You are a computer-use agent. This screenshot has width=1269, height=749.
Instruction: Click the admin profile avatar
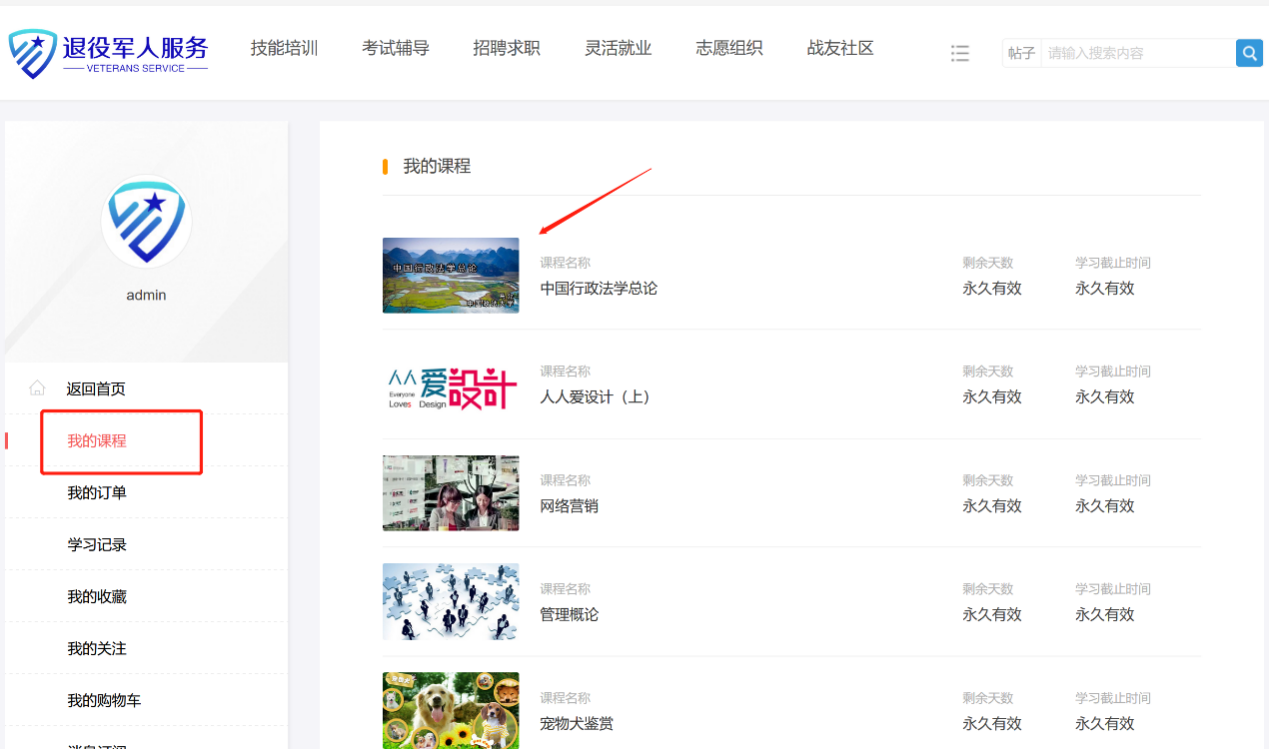click(x=147, y=221)
